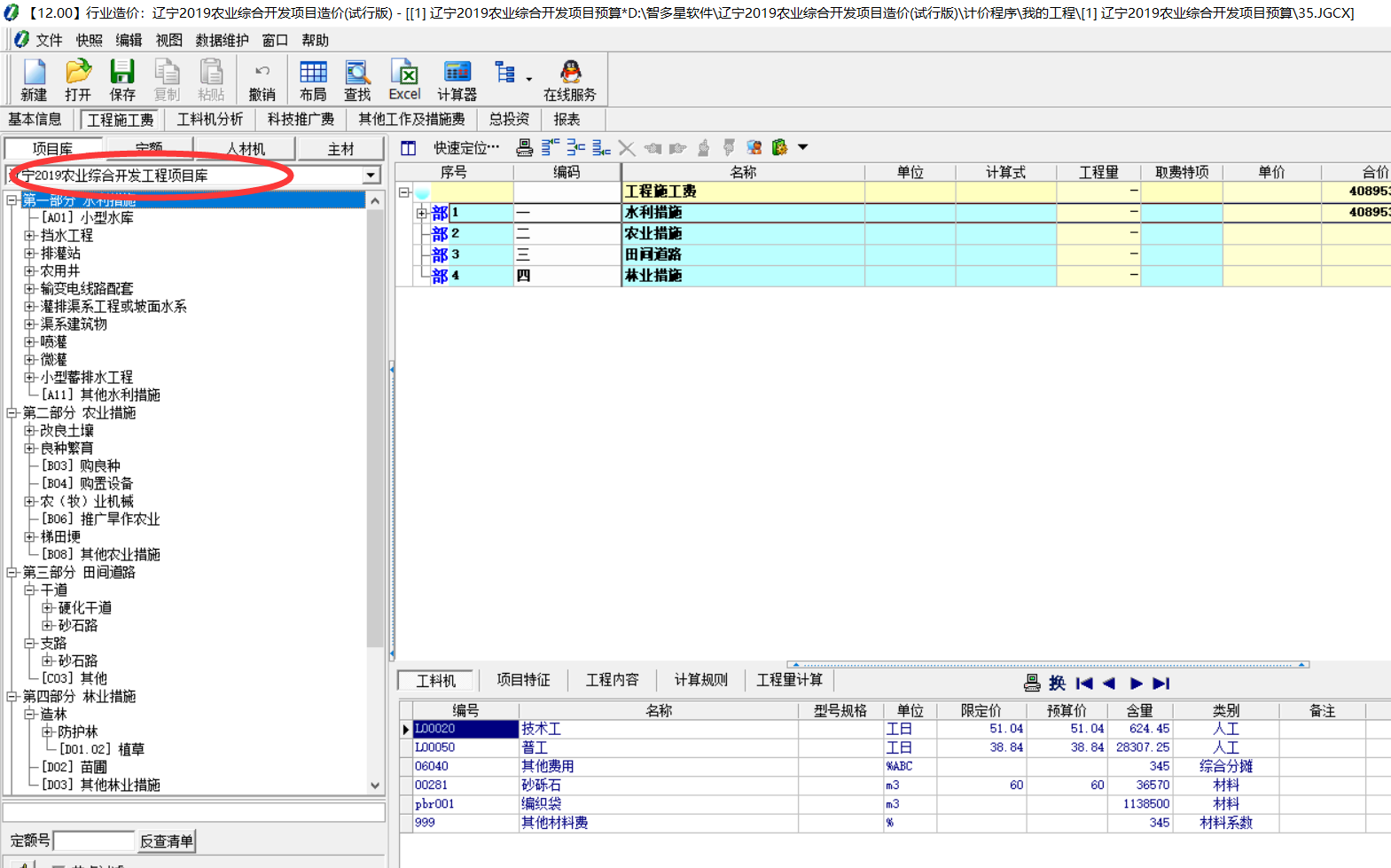Click the 复制 copy icon
1391x868 pixels.
click(167, 80)
